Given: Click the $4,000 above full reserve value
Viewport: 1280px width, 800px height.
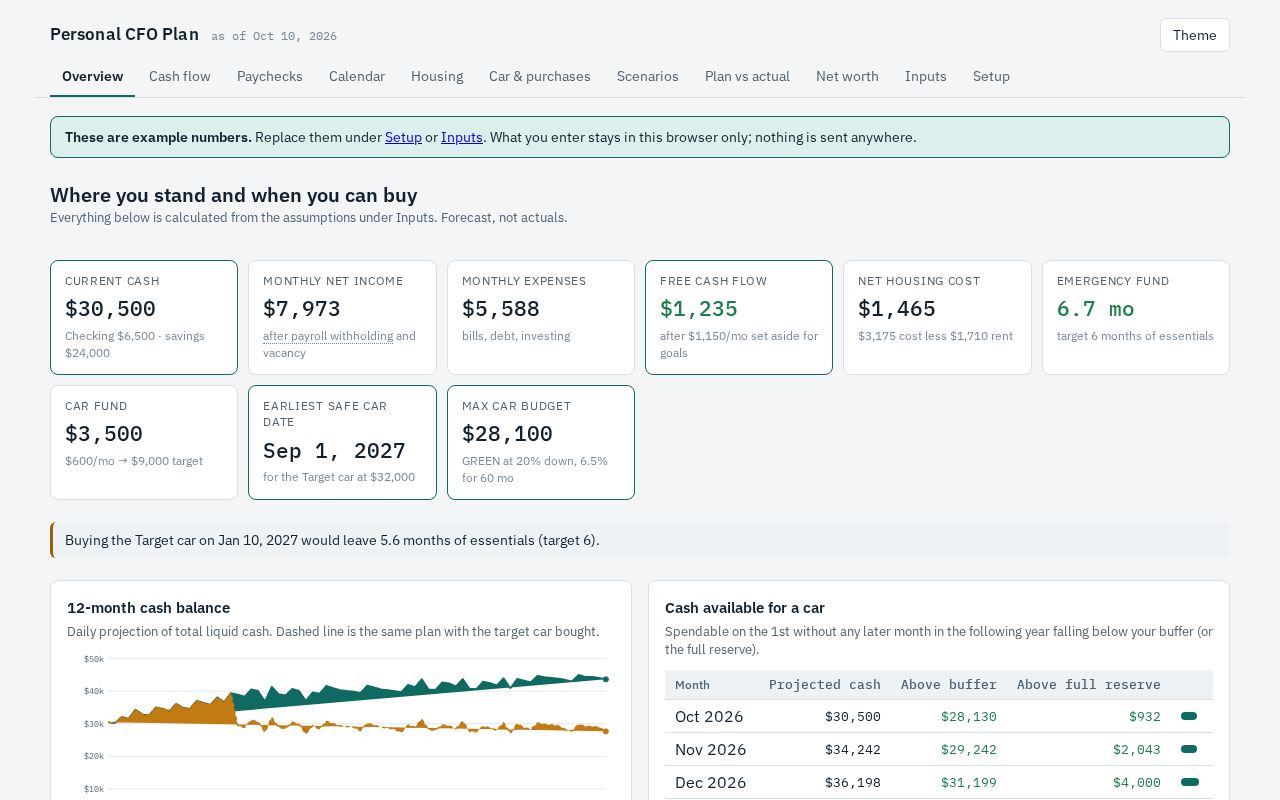Looking at the screenshot, I should [x=1137, y=782].
